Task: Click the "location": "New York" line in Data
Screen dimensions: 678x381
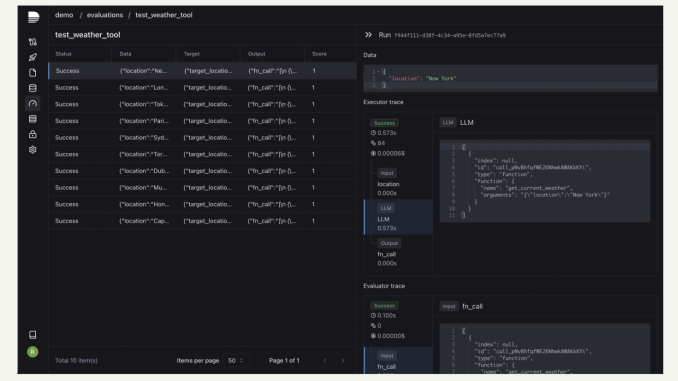Action: coord(422,78)
